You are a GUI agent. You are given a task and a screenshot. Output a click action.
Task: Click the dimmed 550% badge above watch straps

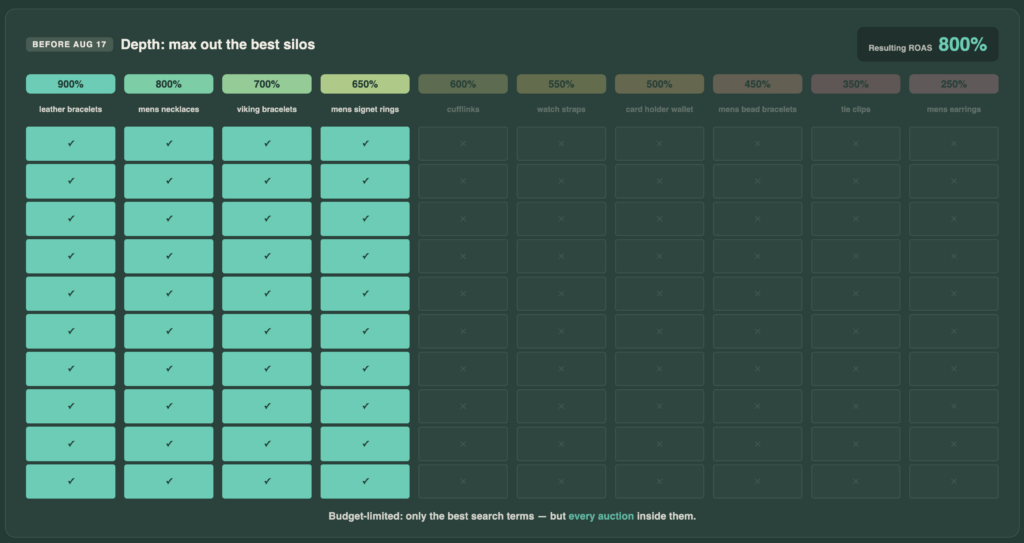coord(561,84)
